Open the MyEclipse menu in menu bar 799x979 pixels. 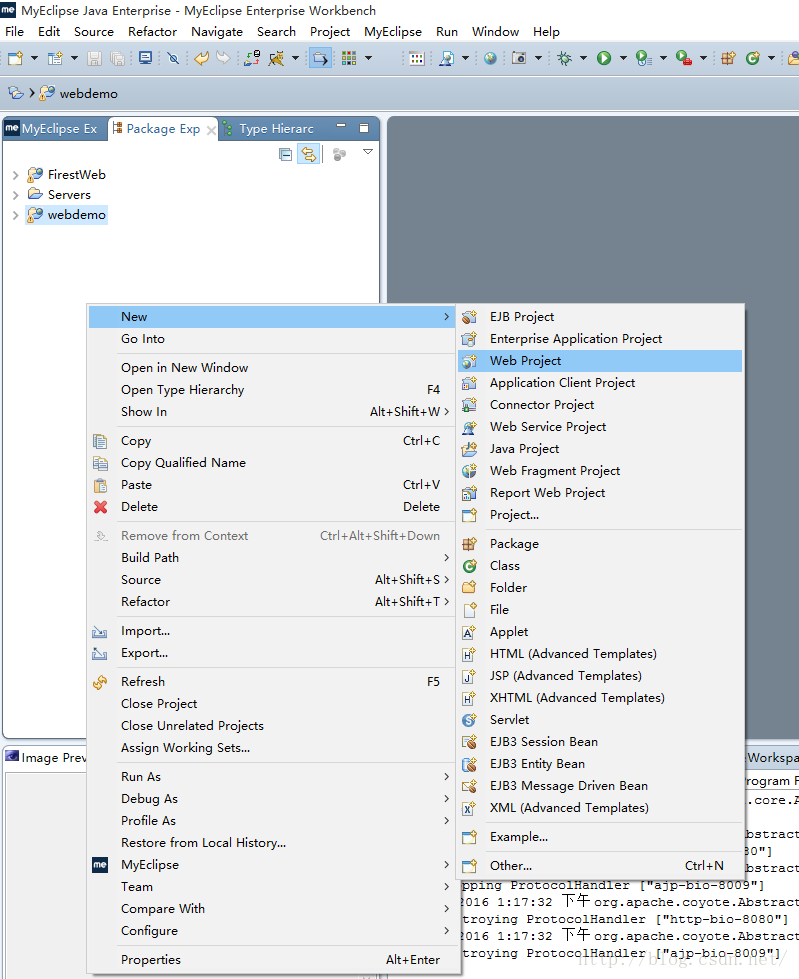click(x=393, y=32)
